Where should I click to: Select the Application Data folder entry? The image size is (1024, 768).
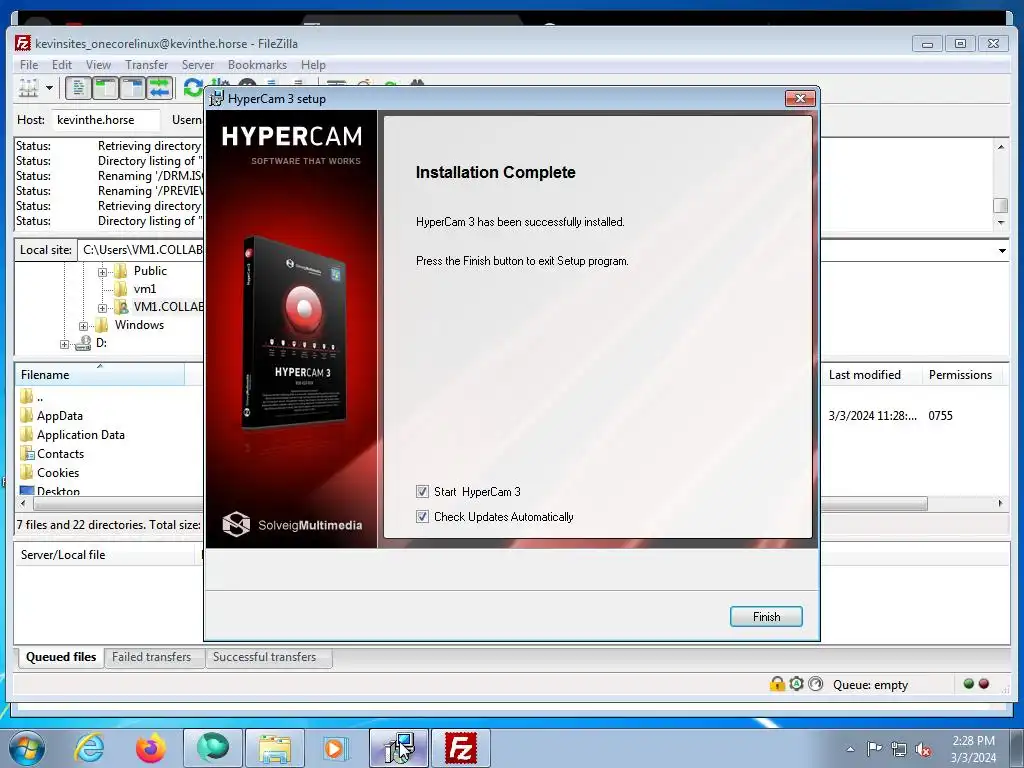tap(80, 435)
